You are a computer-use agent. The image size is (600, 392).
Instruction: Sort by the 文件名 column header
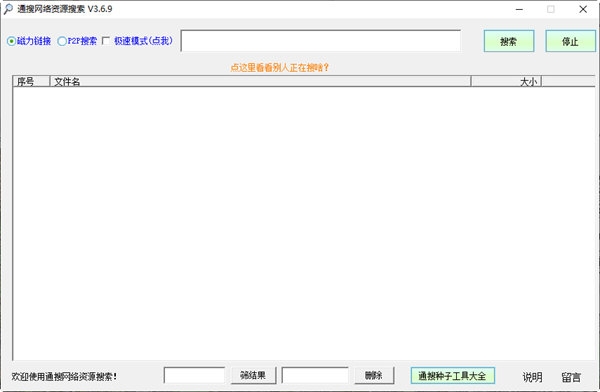tap(260, 81)
